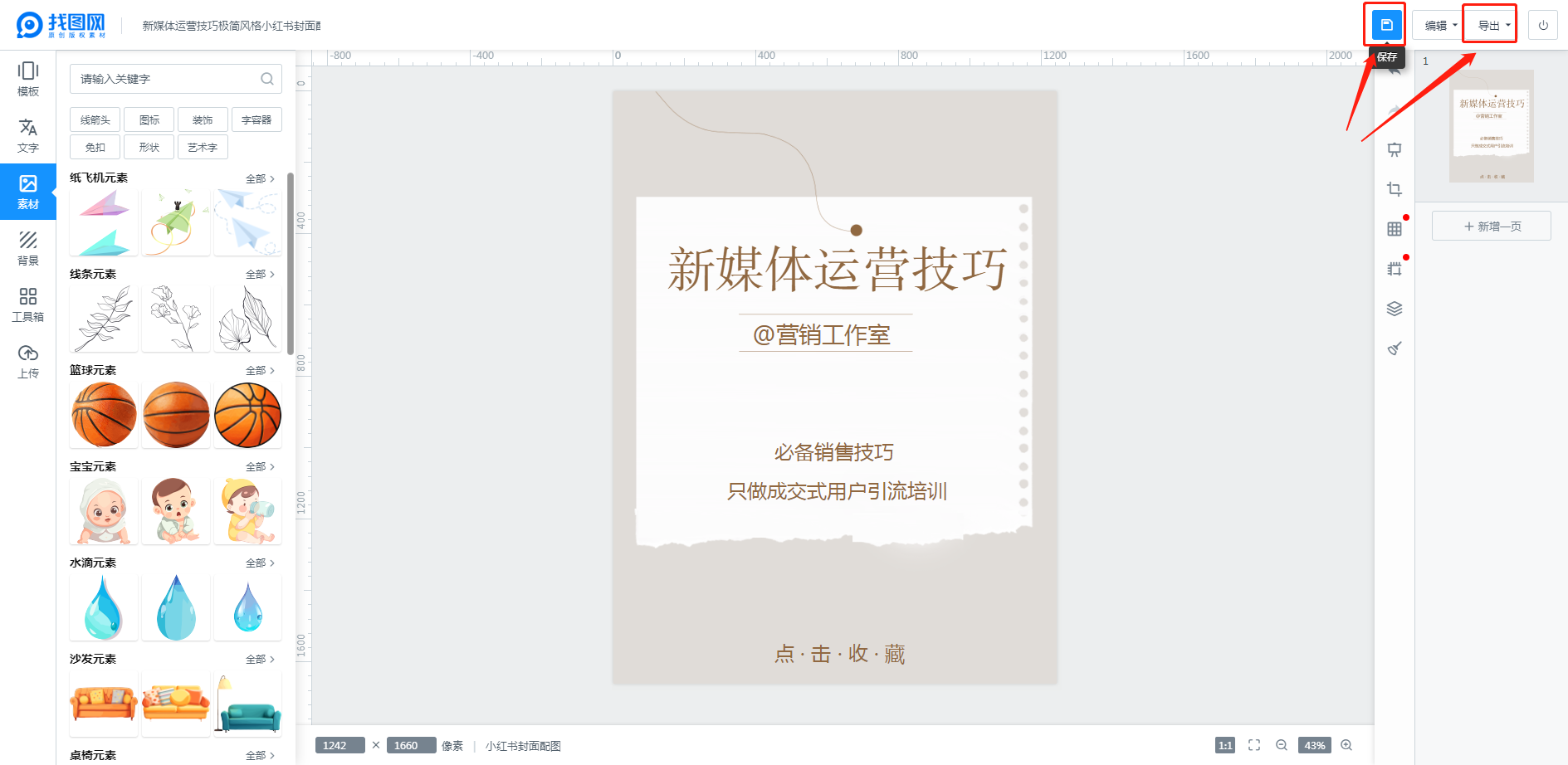The height and width of the screenshot is (765, 1568).
Task: Pick the first basketball thumbnail
Action: [104, 415]
